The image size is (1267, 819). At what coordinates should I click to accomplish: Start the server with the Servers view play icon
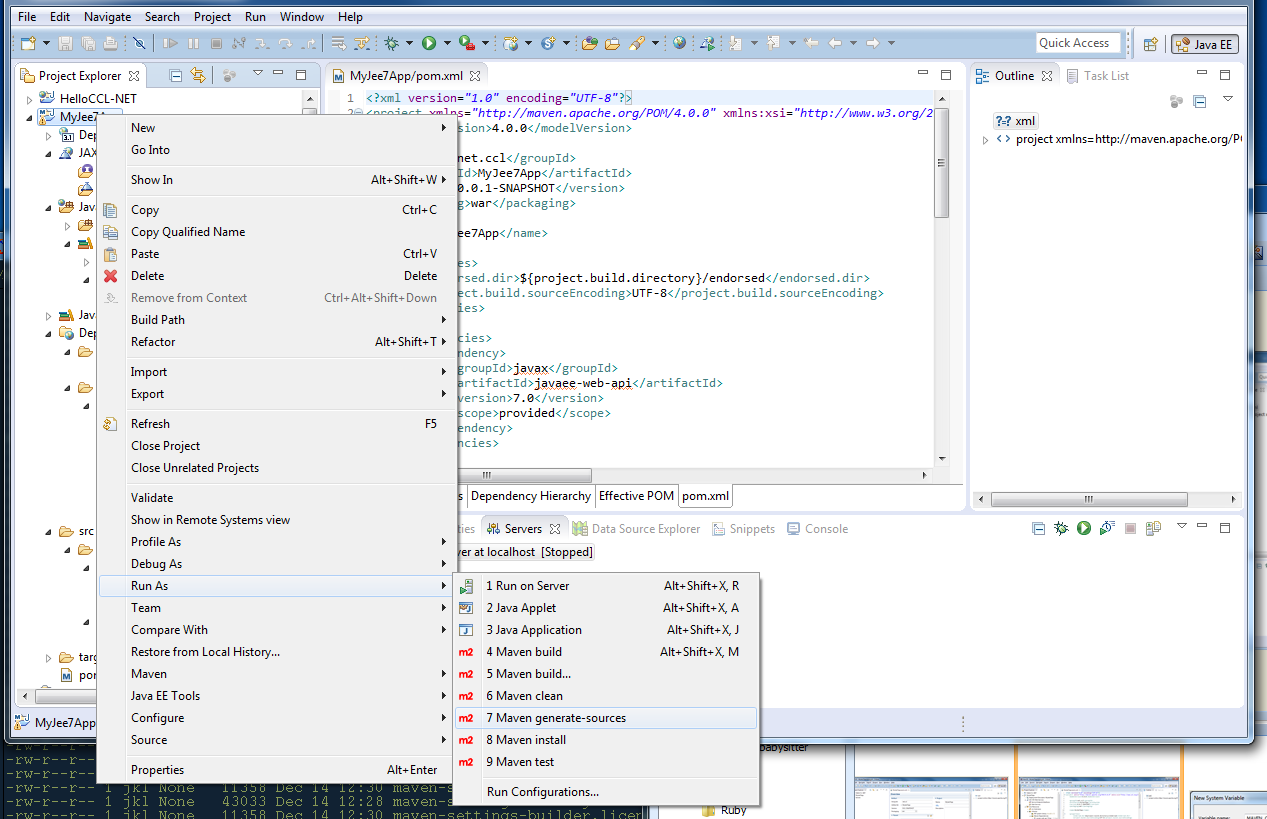[x=1083, y=528]
